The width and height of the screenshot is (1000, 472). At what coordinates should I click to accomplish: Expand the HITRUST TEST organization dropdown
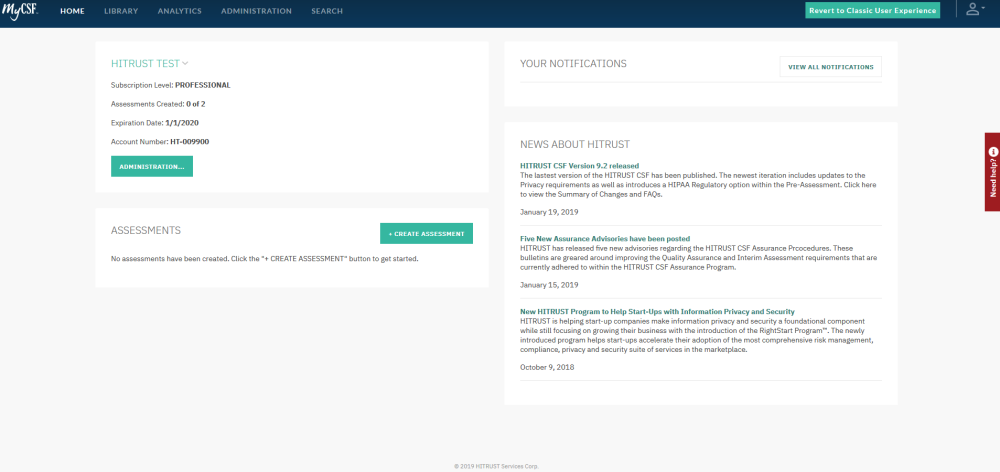[149, 64]
